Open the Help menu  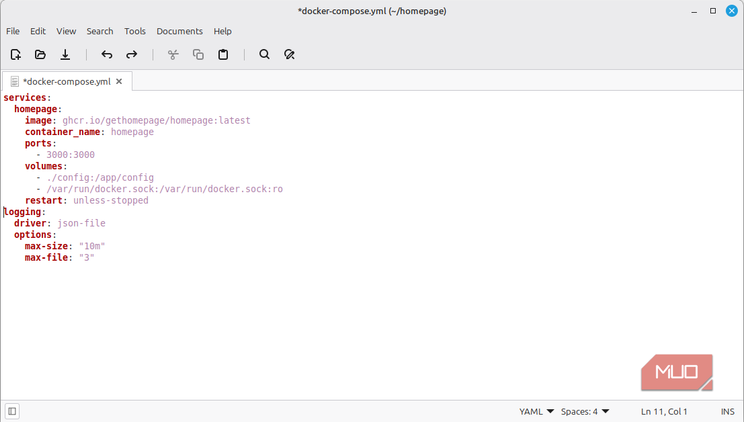[x=223, y=31]
